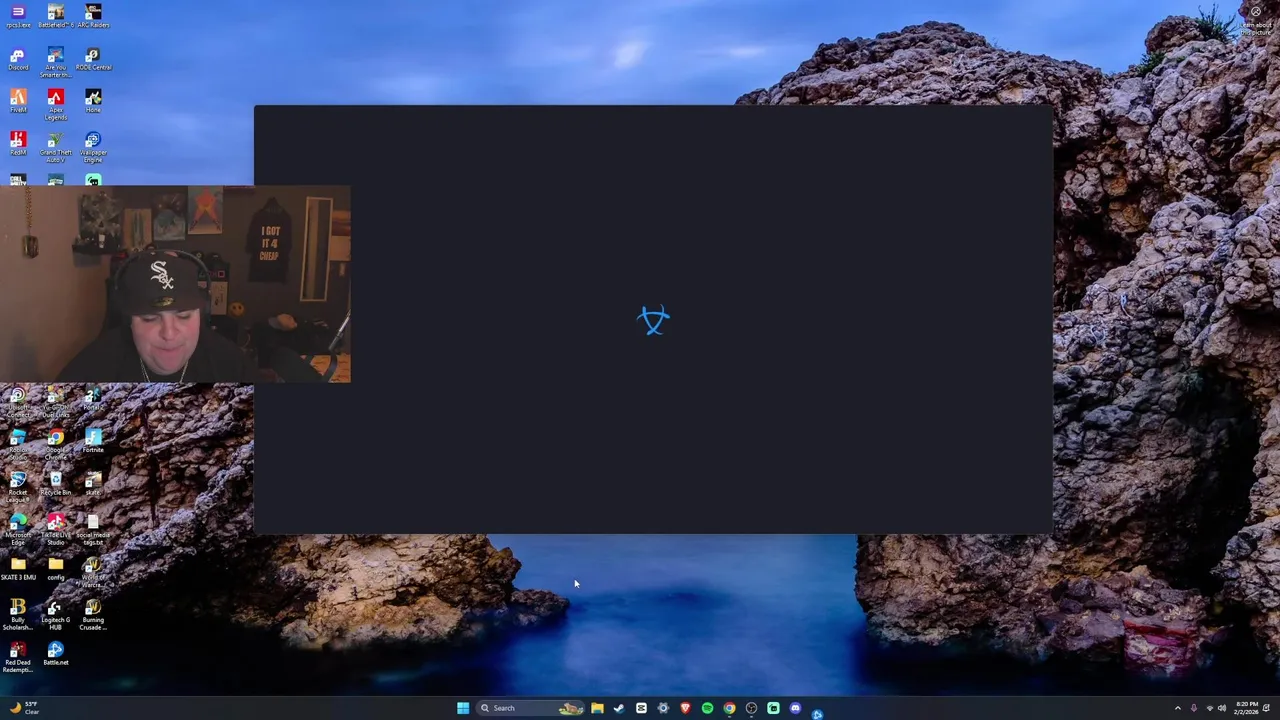This screenshot has height=720, width=1280.
Task: Click the taskbar Search box
Action: coord(530,708)
